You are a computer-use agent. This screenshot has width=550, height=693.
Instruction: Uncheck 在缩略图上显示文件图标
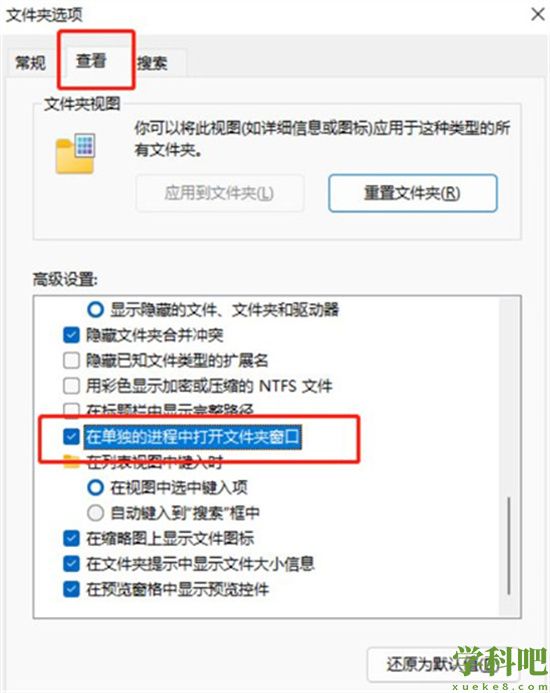click(x=71, y=538)
